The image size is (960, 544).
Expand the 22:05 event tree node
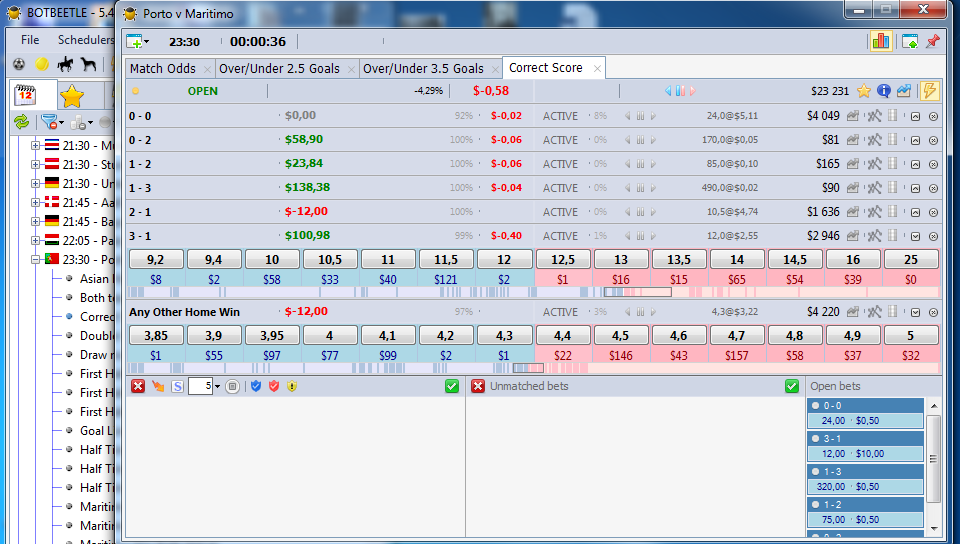(x=36, y=240)
